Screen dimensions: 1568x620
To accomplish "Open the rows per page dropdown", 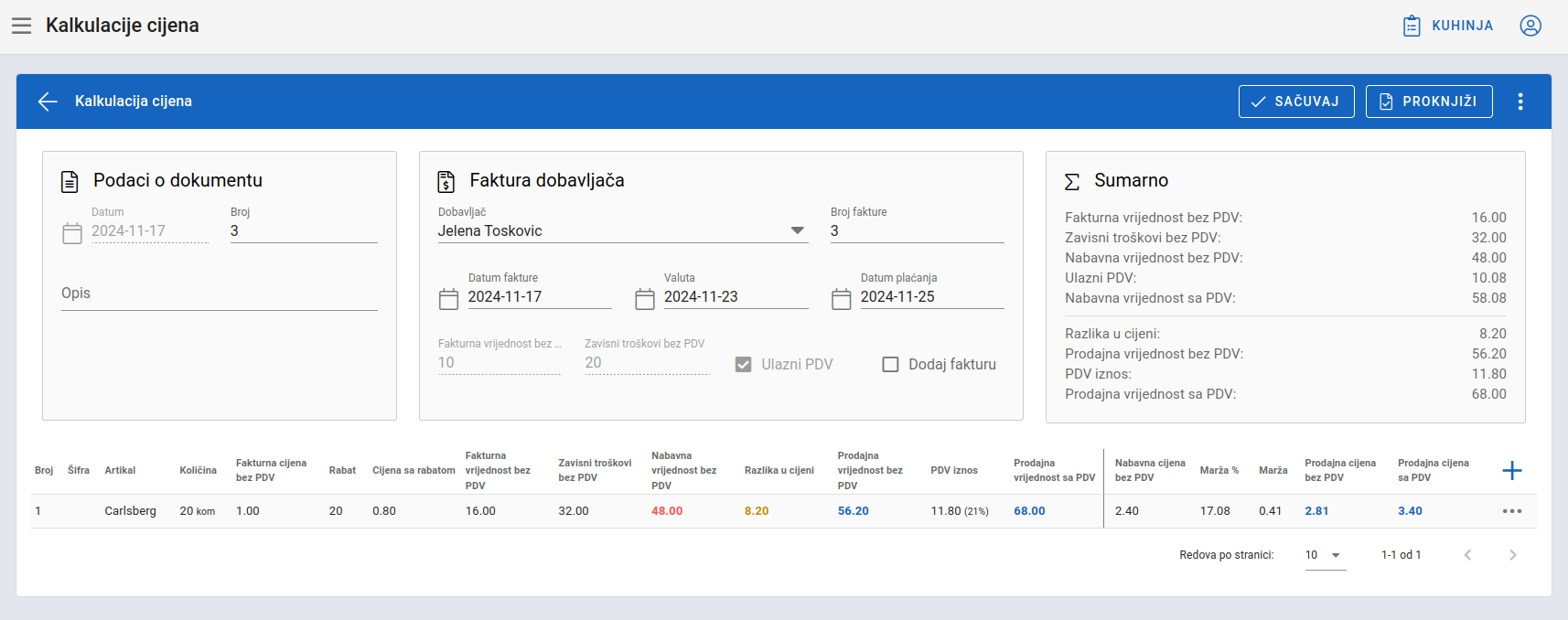I will 1326,555.
